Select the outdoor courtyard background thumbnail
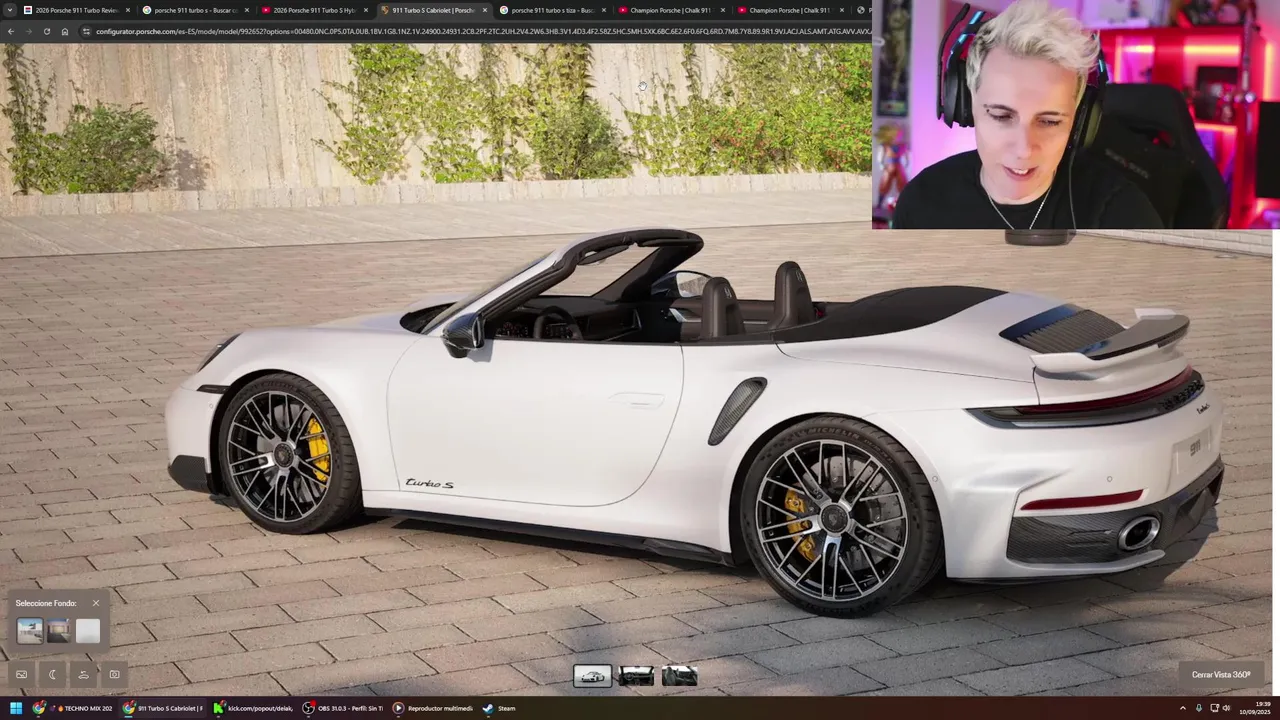This screenshot has height=720, width=1280. (x=30, y=630)
